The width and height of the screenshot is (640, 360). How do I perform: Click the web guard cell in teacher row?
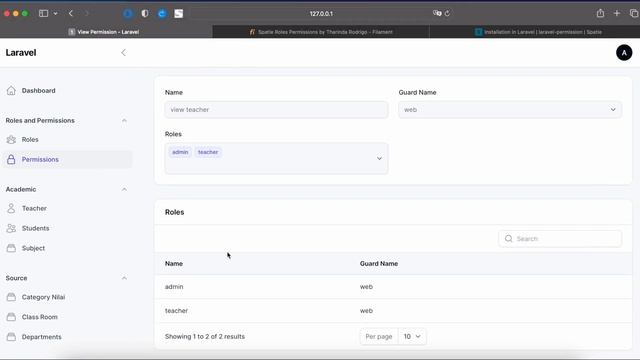tap(366, 311)
